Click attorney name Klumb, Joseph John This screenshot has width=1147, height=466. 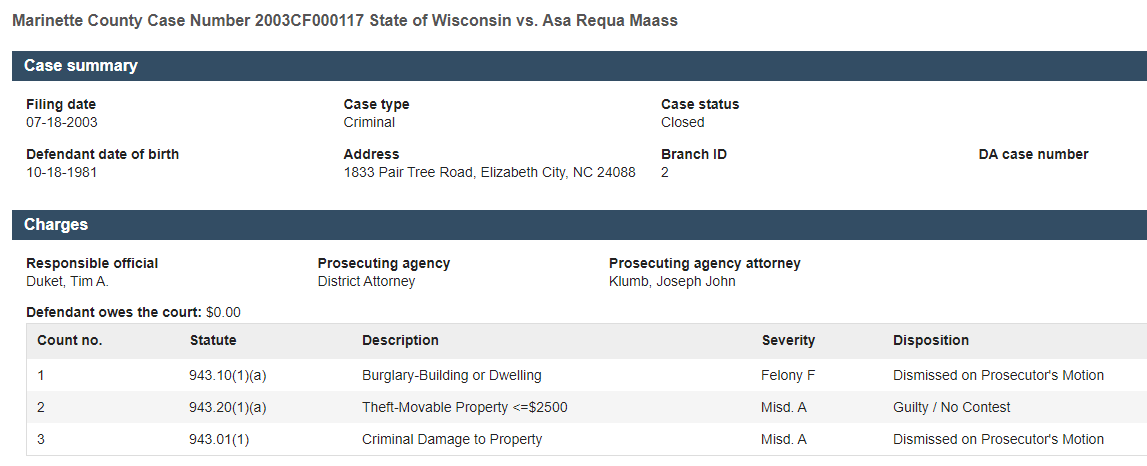(x=672, y=282)
